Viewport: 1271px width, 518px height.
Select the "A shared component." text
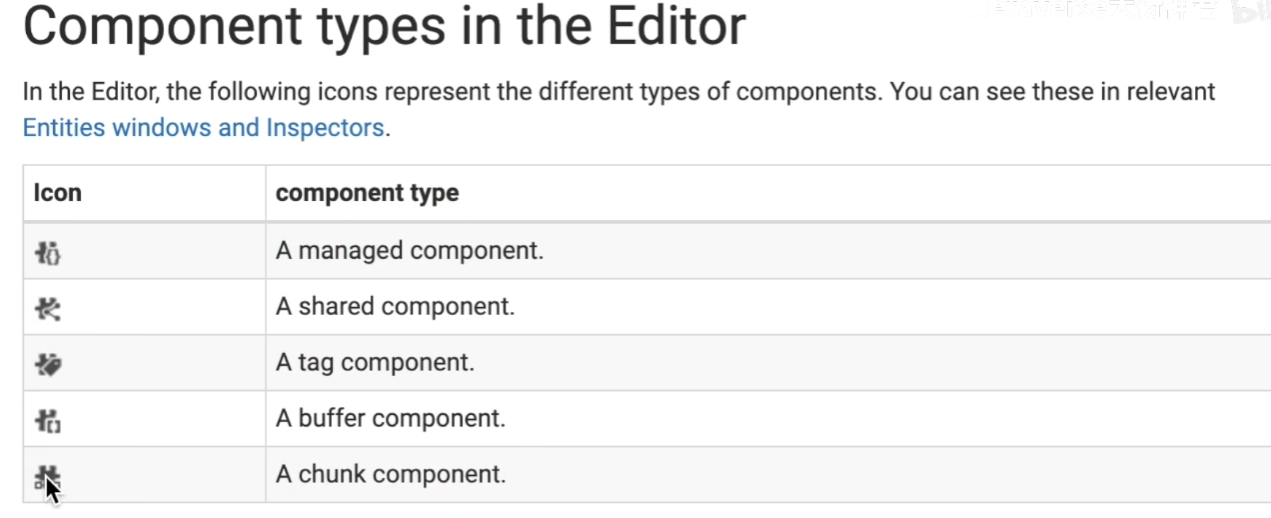[x=395, y=307]
